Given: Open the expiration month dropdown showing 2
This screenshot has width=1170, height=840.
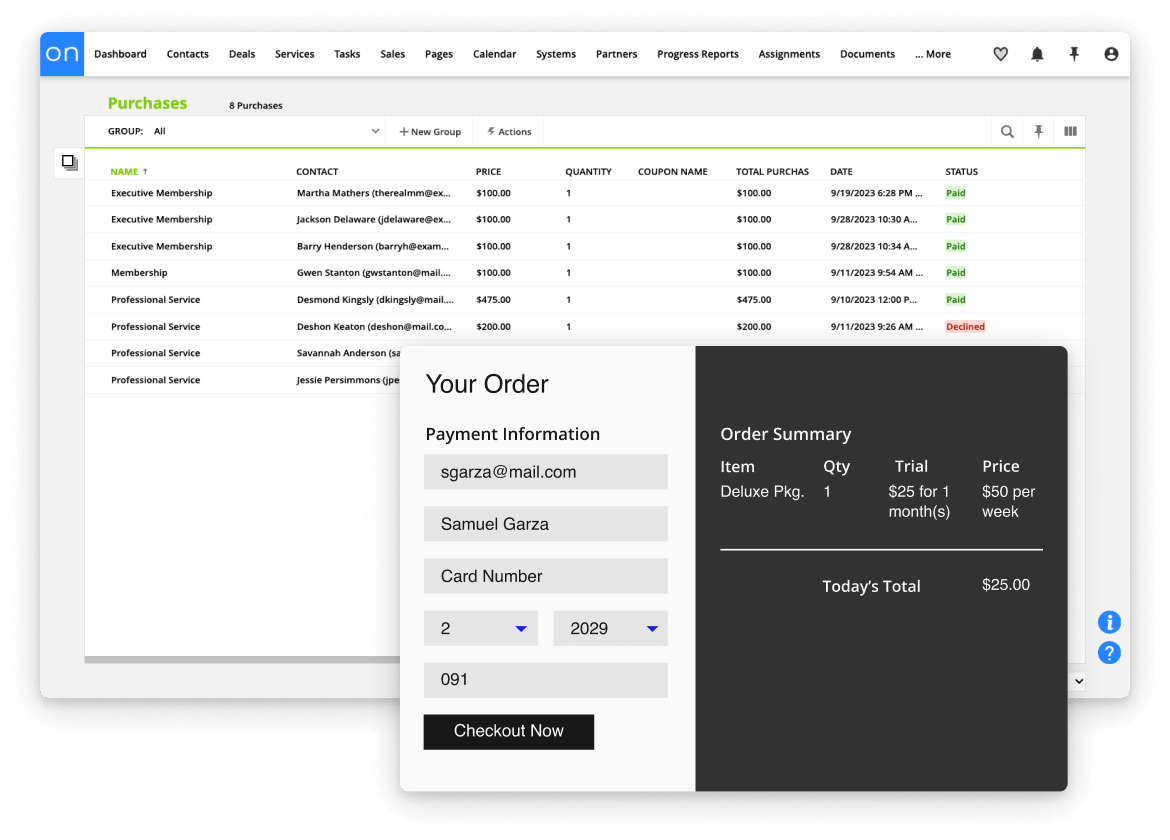Looking at the screenshot, I should tap(481, 628).
